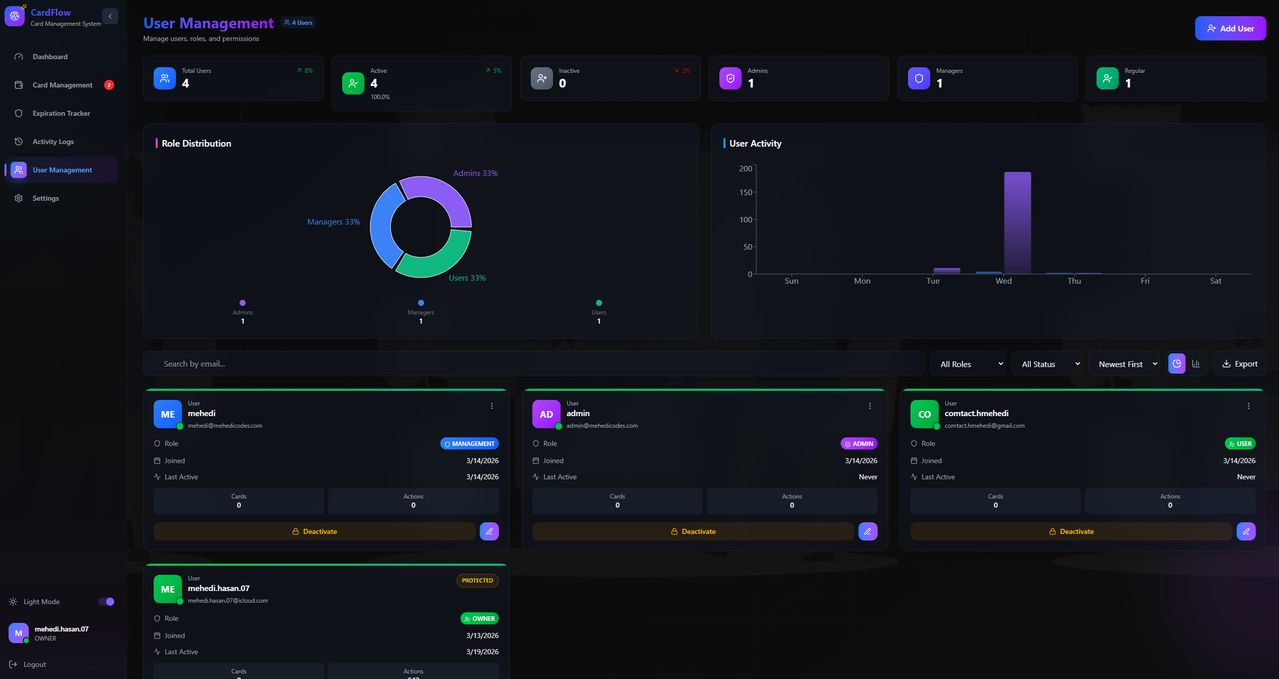This screenshot has width=1279, height=679.
Task: Click the Managers legend dot
Action: point(421,303)
